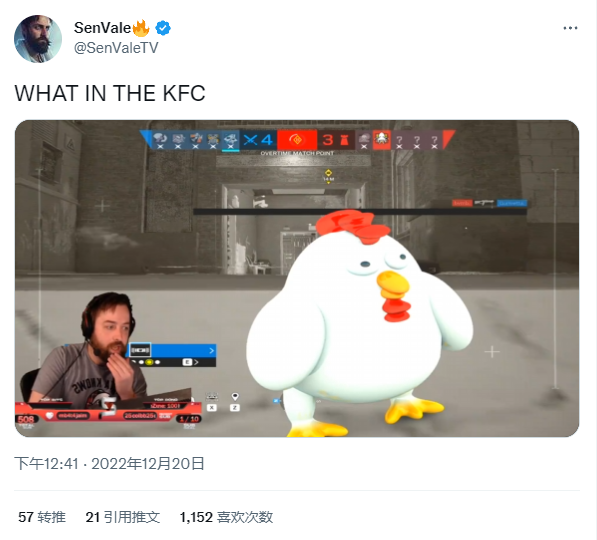Click the WHAT IN THE KFC text
This screenshot has width=597, height=540.
tap(110, 93)
